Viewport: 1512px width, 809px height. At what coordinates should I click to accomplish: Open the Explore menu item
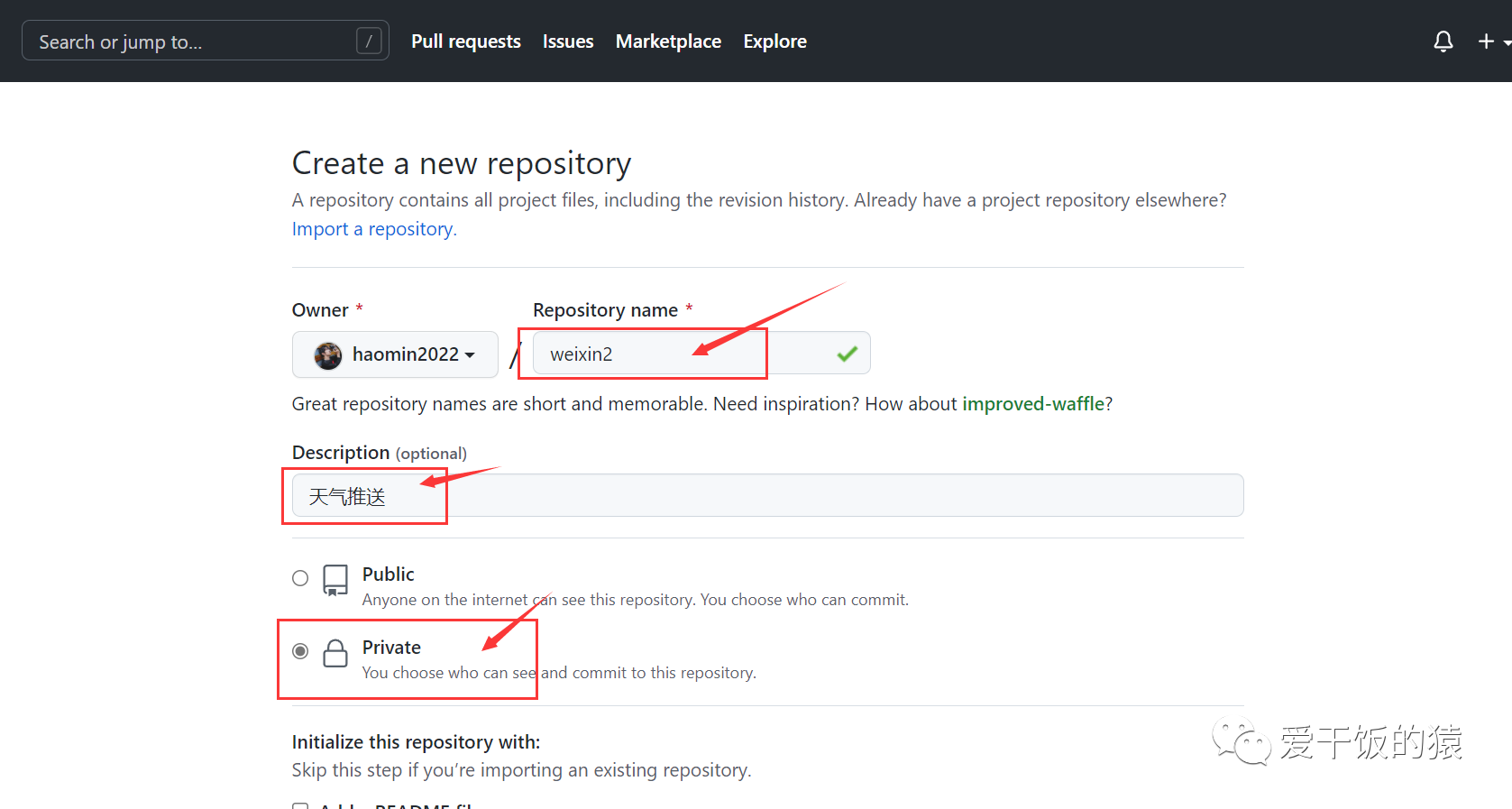(x=774, y=41)
